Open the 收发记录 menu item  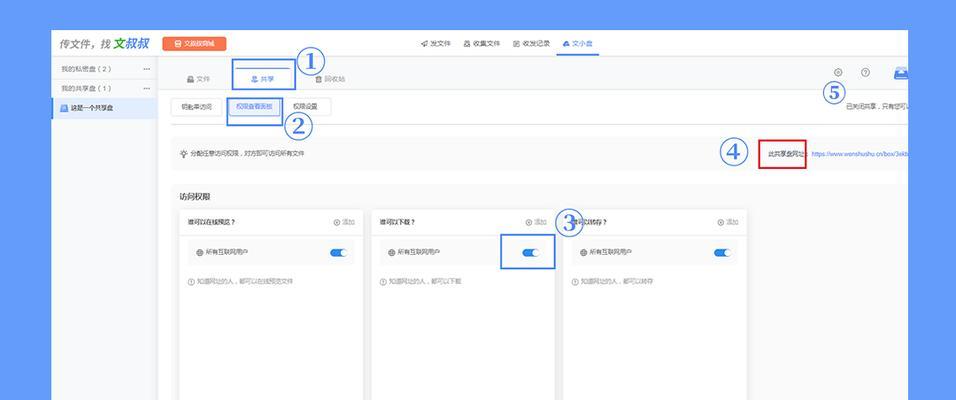(x=532, y=44)
